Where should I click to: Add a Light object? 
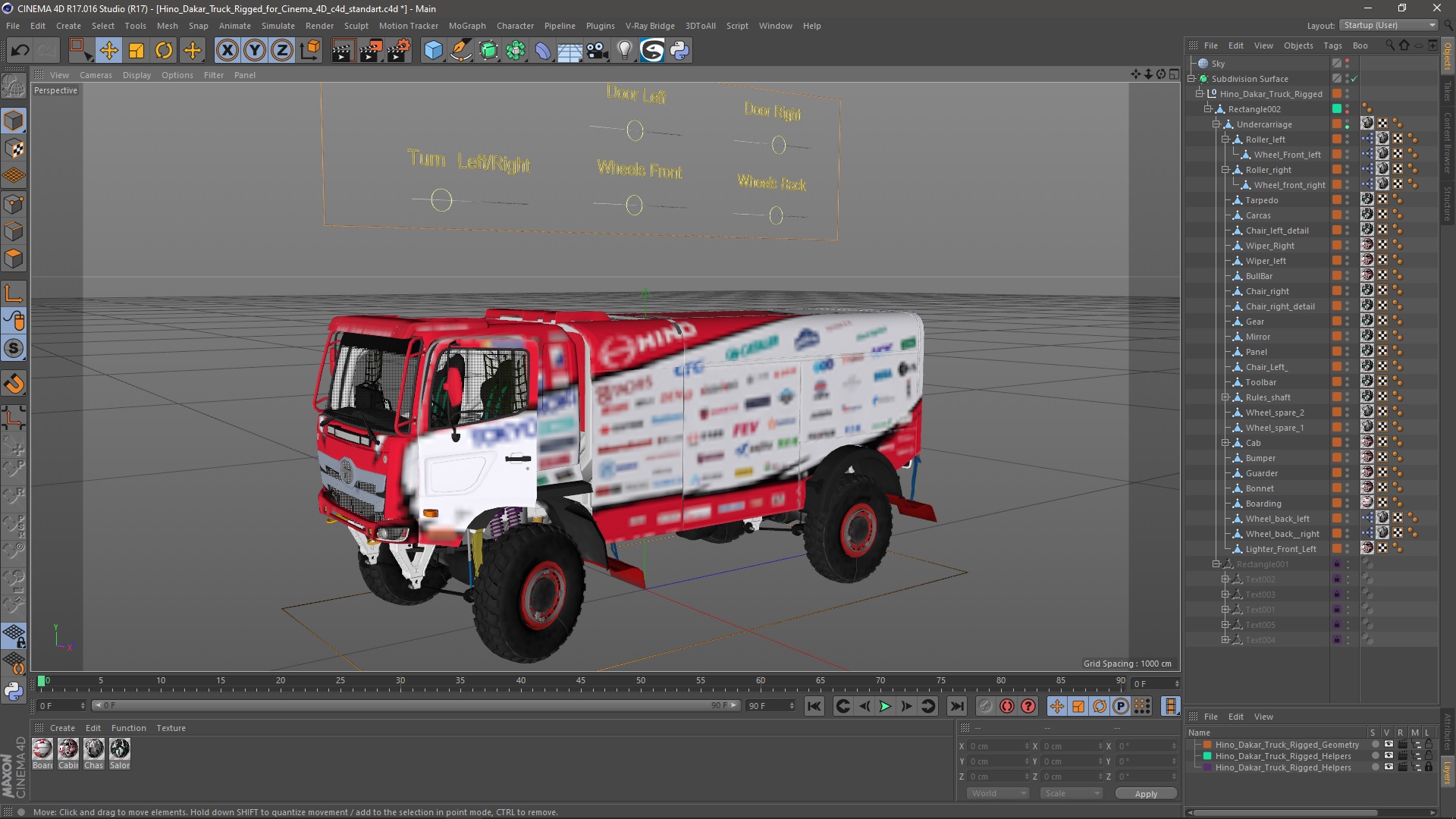coord(624,51)
